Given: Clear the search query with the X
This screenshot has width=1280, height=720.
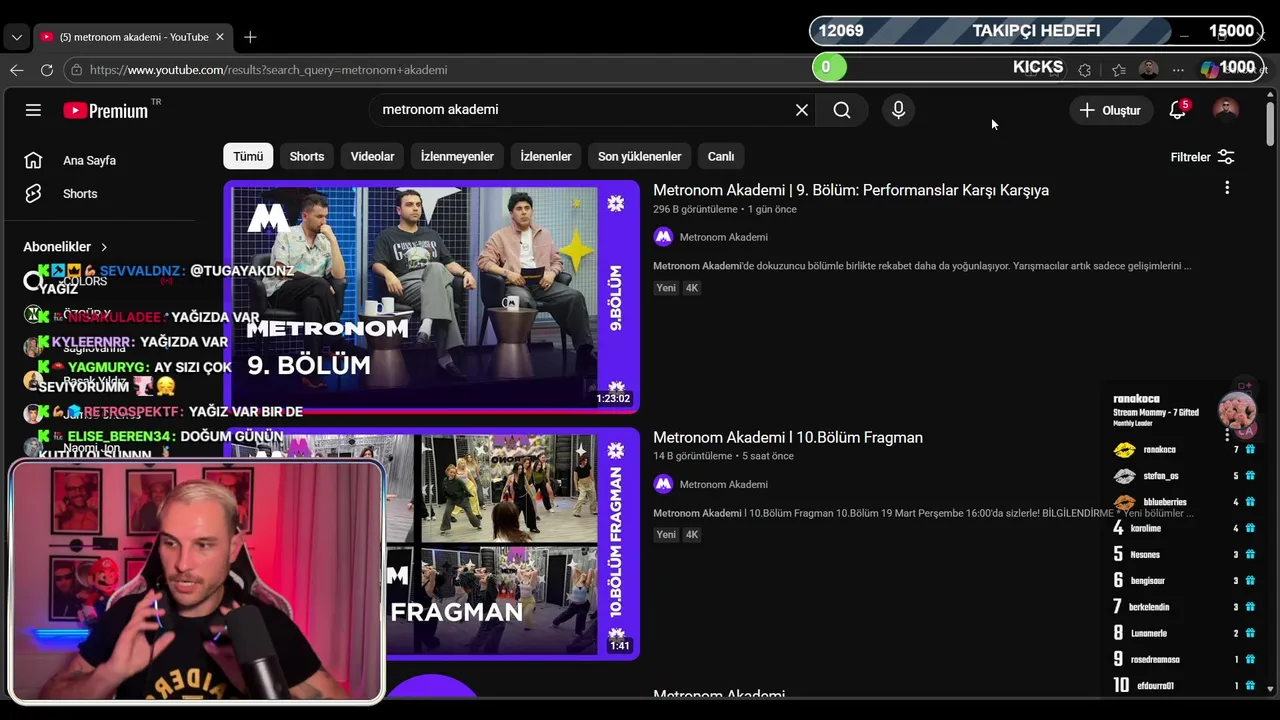Looking at the screenshot, I should pyautogui.click(x=802, y=110).
